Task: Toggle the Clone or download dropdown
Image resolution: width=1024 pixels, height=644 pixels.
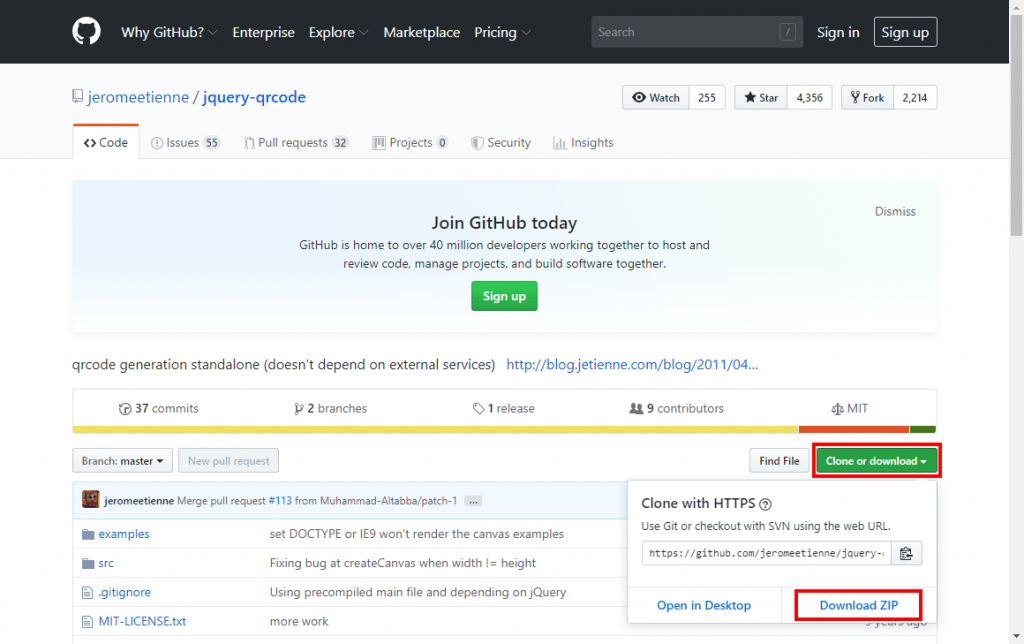Action: coord(877,461)
